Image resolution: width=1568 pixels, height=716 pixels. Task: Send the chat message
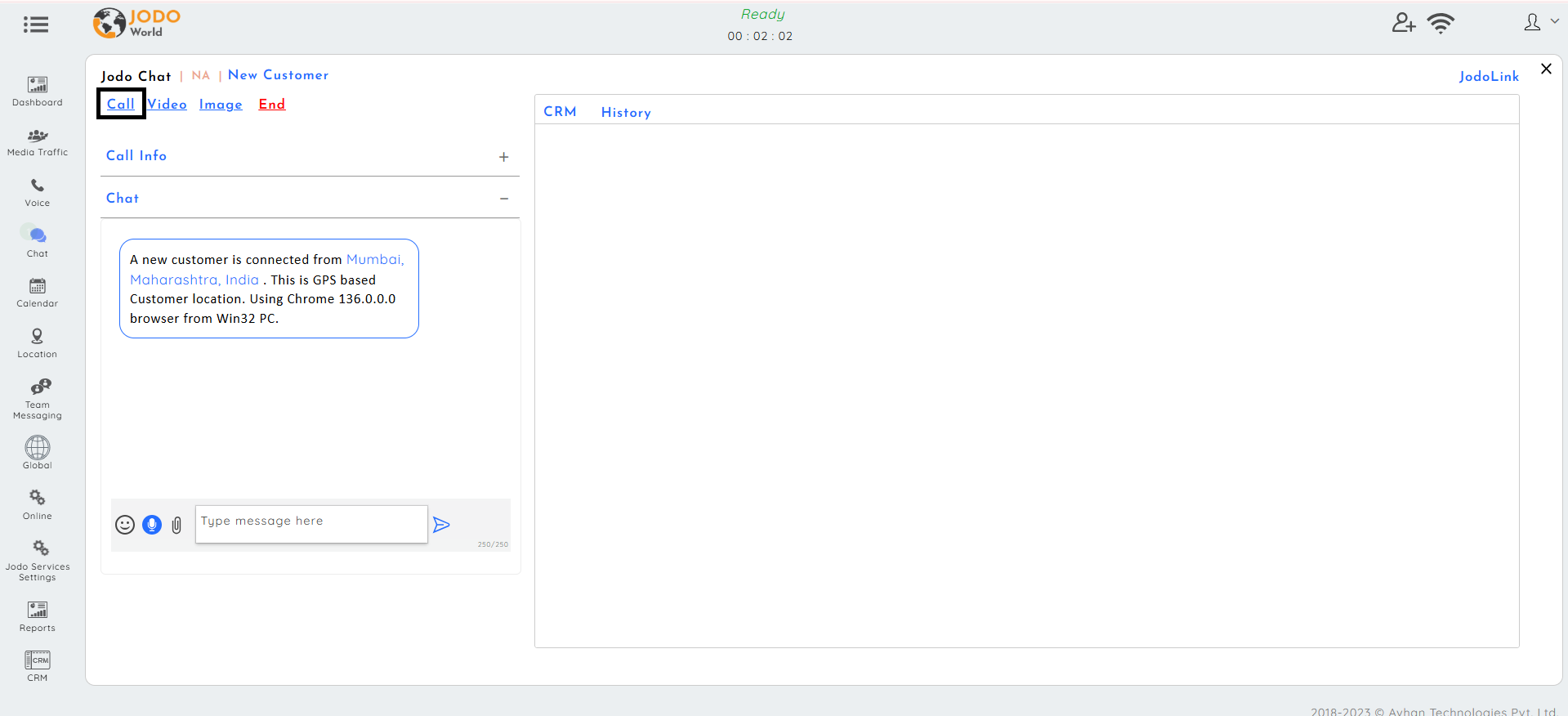441,525
